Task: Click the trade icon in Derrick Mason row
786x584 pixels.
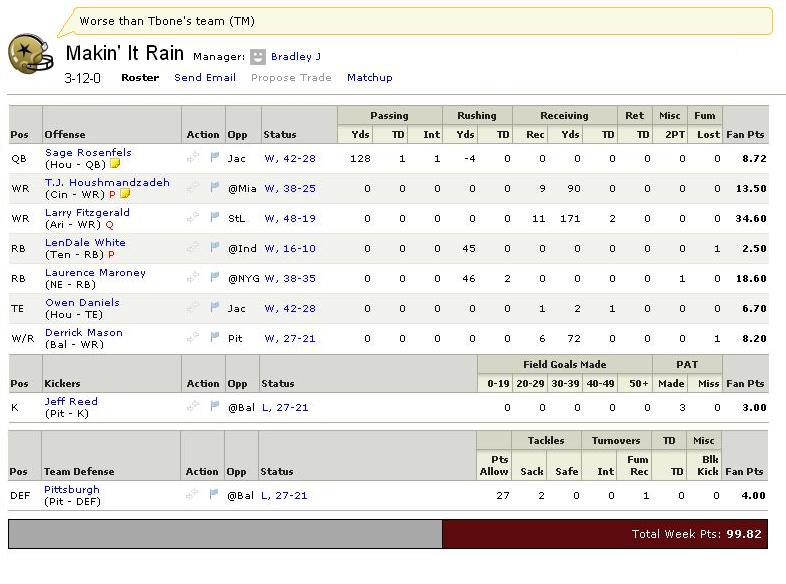Action: coord(192,338)
